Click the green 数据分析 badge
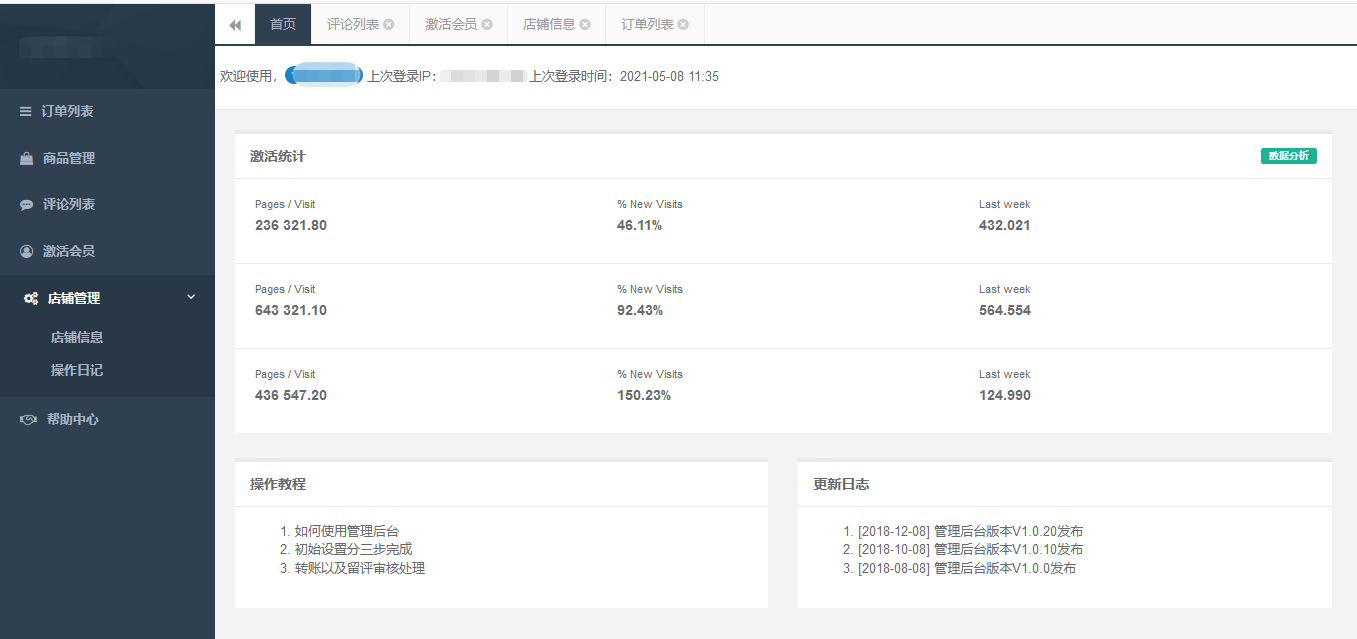1357x639 pixels. point(1288,156)
